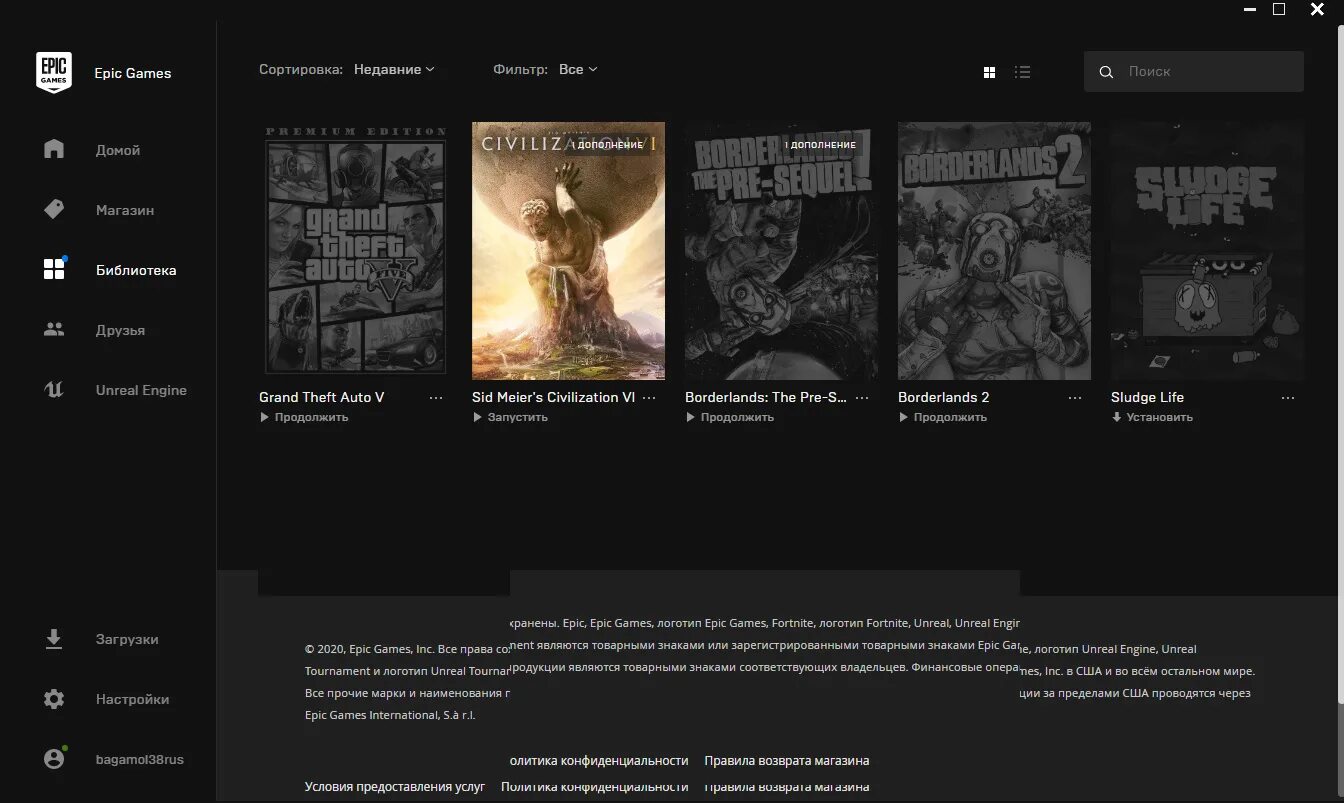1344x803 pixels.
Task: Click the Store (Магазин) tag icon
Action: pyautogui.click(x=54, y=210)
